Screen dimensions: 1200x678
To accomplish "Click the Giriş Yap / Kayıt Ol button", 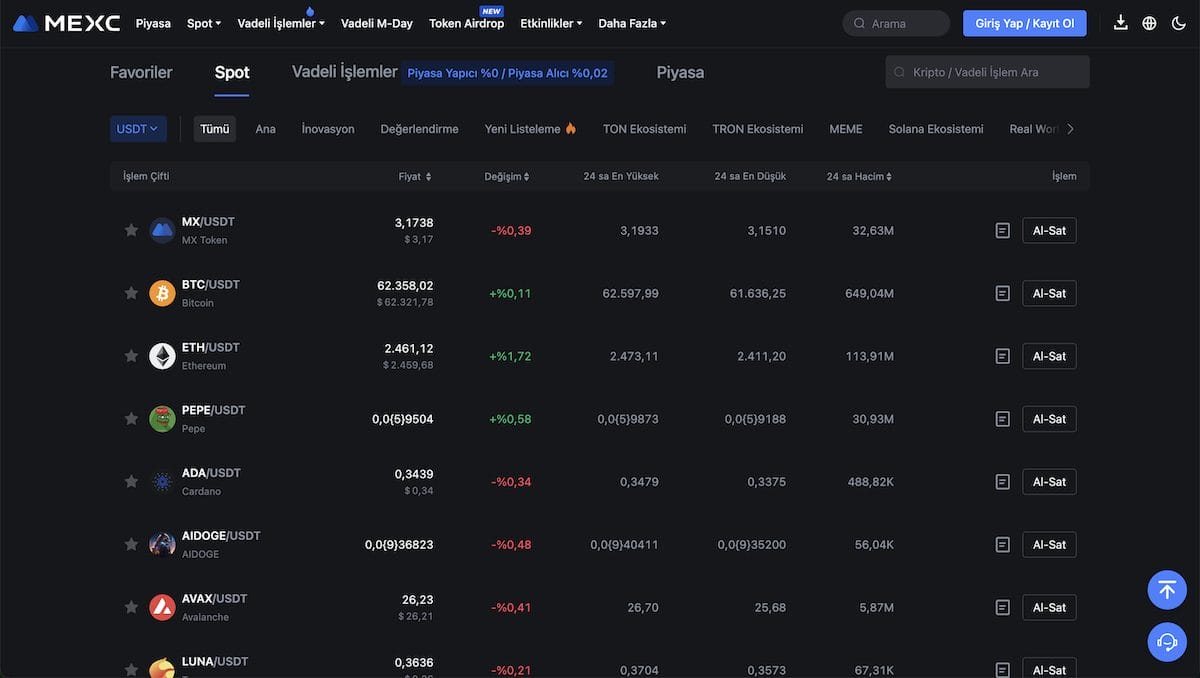I will [x=1024, y=22].
